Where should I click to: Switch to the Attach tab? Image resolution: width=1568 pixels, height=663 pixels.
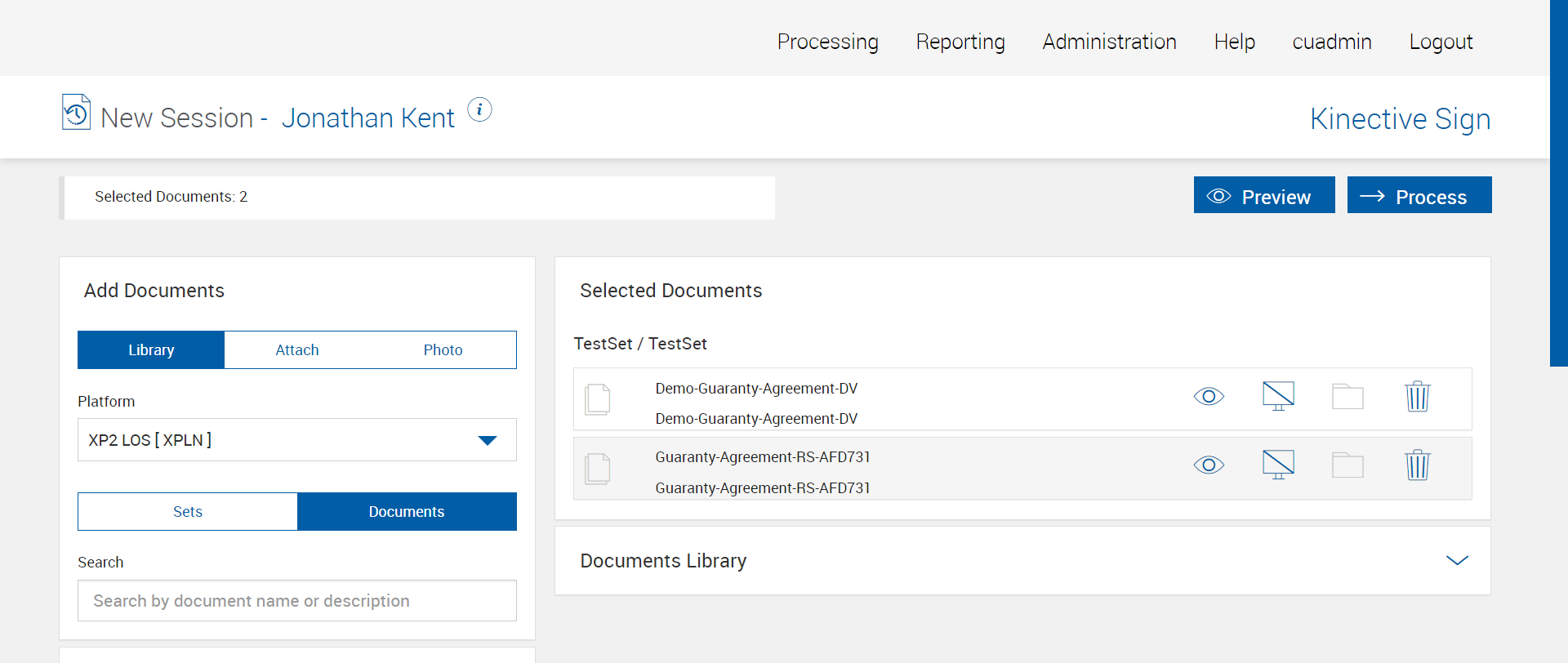coord(296,350)
